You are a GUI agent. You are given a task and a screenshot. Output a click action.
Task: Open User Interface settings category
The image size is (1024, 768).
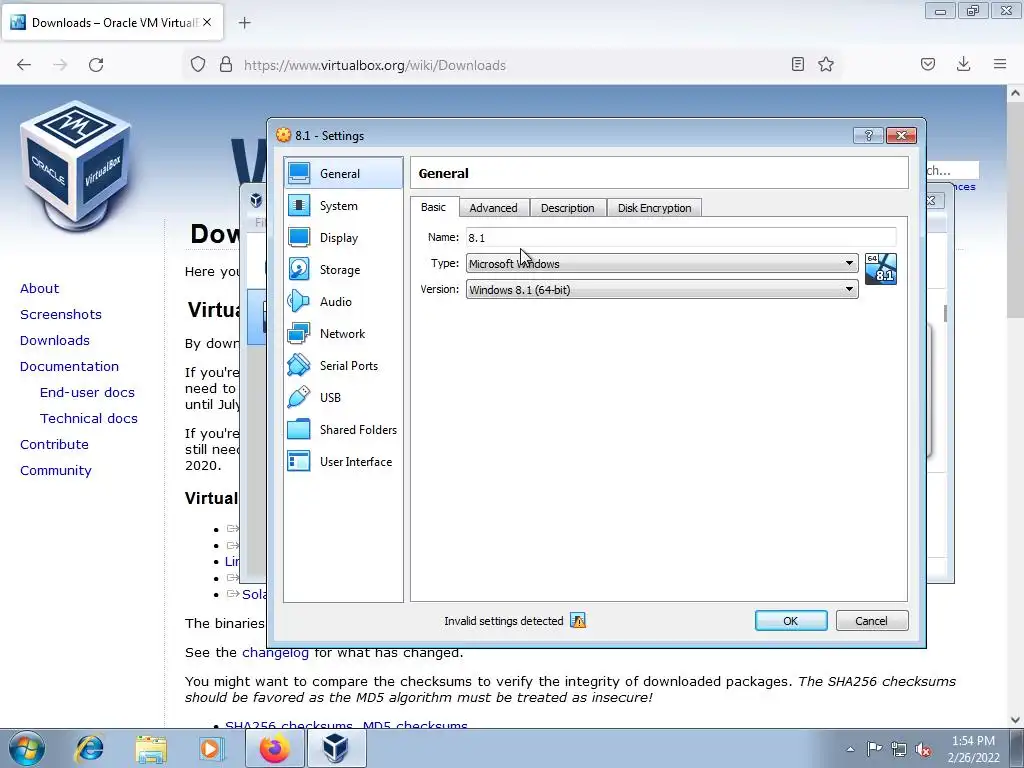(x=344, y=462)
